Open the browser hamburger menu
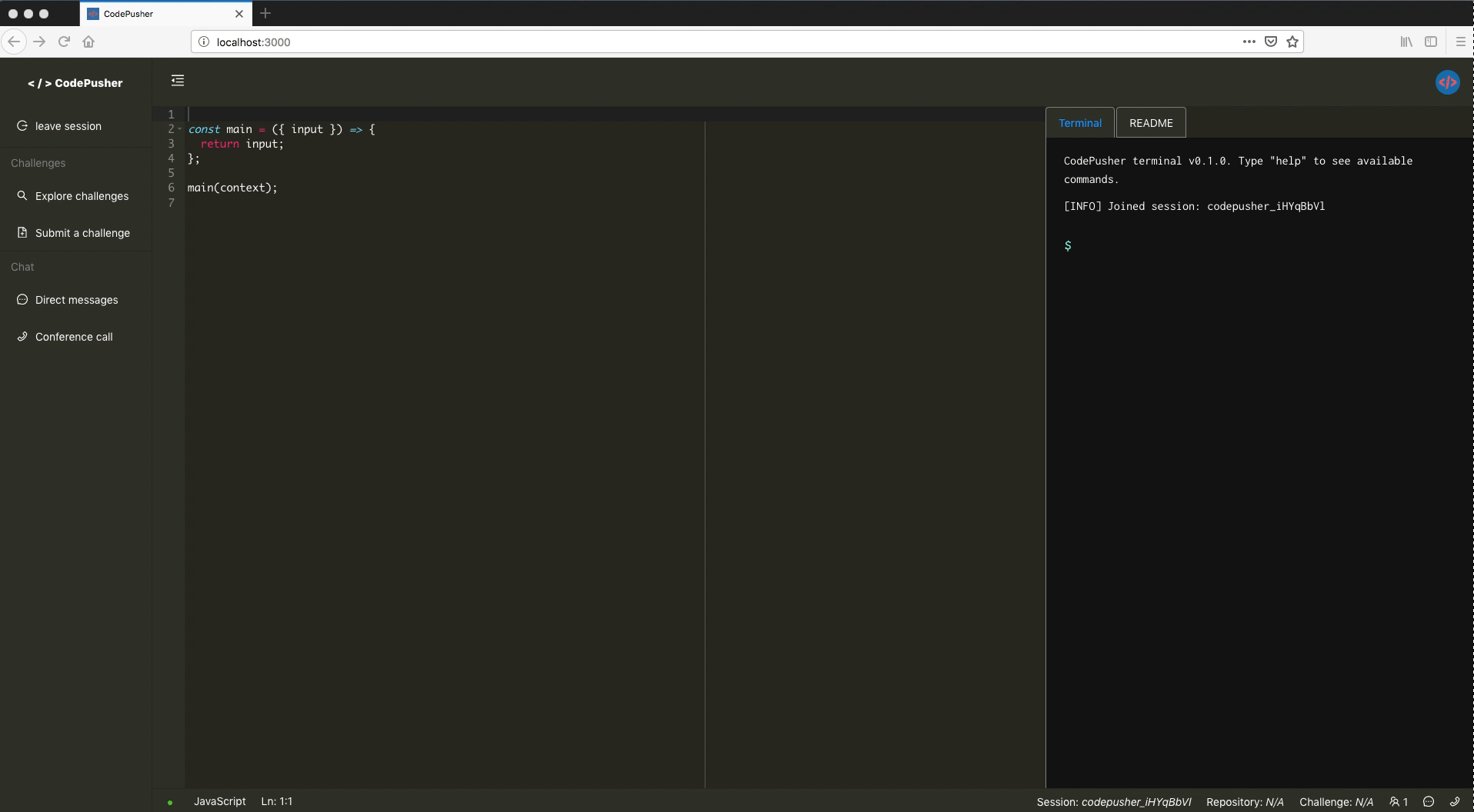 [1460, 42]
